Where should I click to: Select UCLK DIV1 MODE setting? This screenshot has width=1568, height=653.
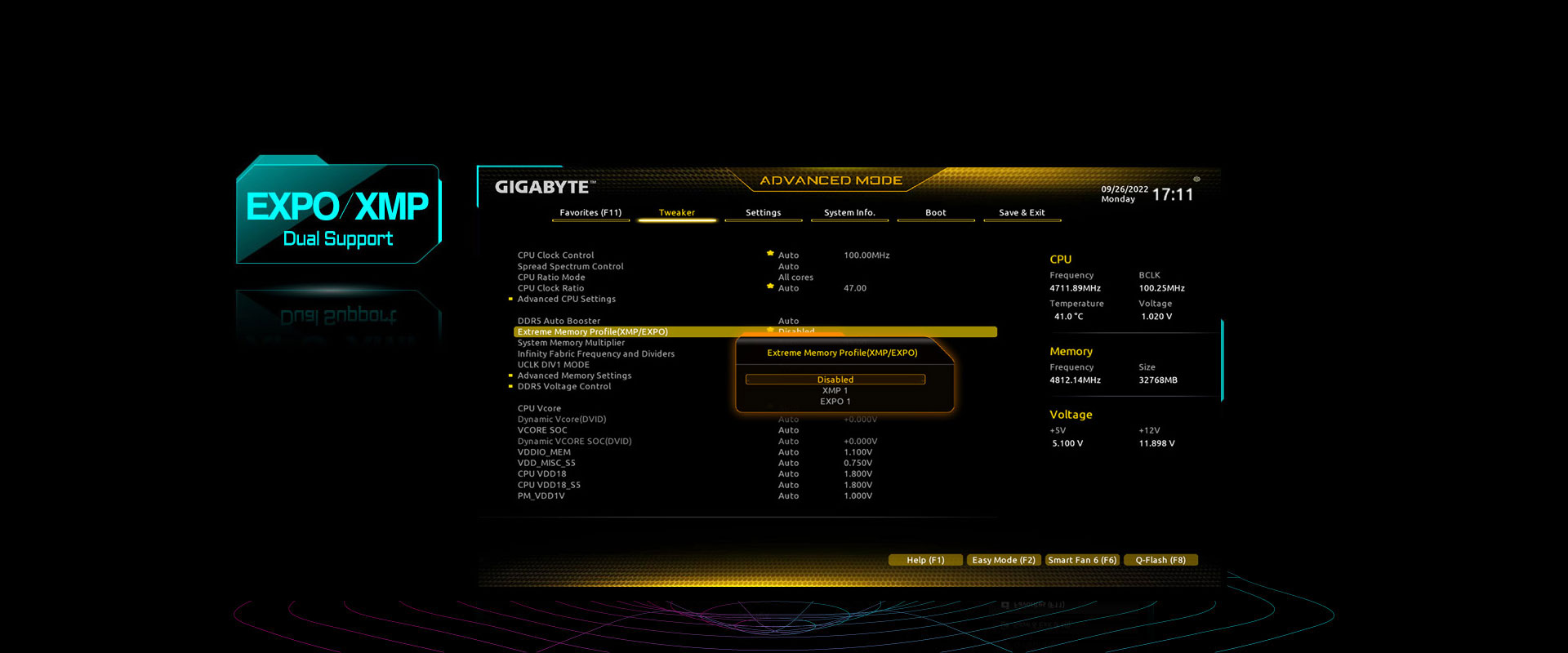(553, 365)
